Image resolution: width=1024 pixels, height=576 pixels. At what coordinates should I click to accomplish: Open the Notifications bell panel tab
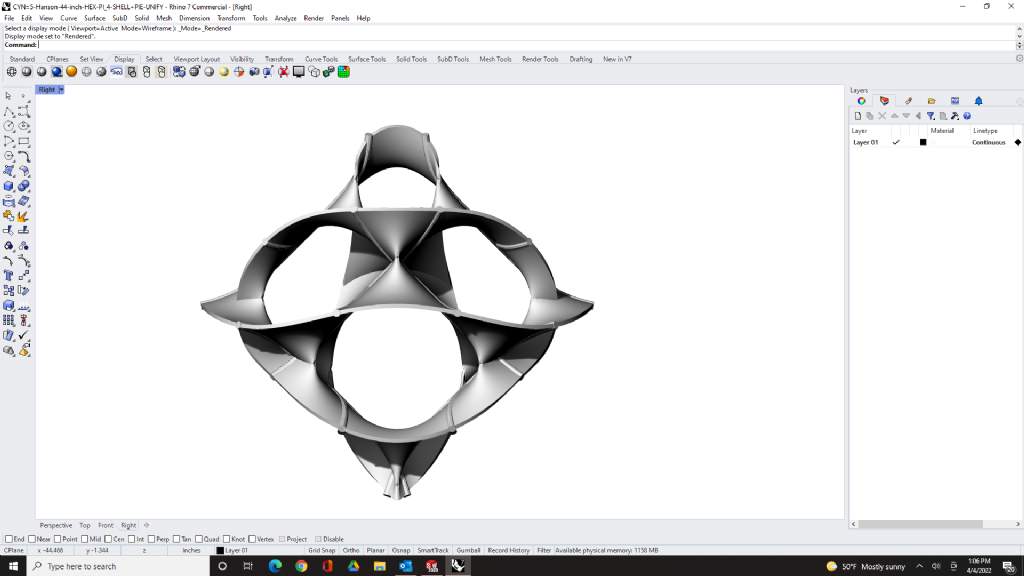[978, 101]
